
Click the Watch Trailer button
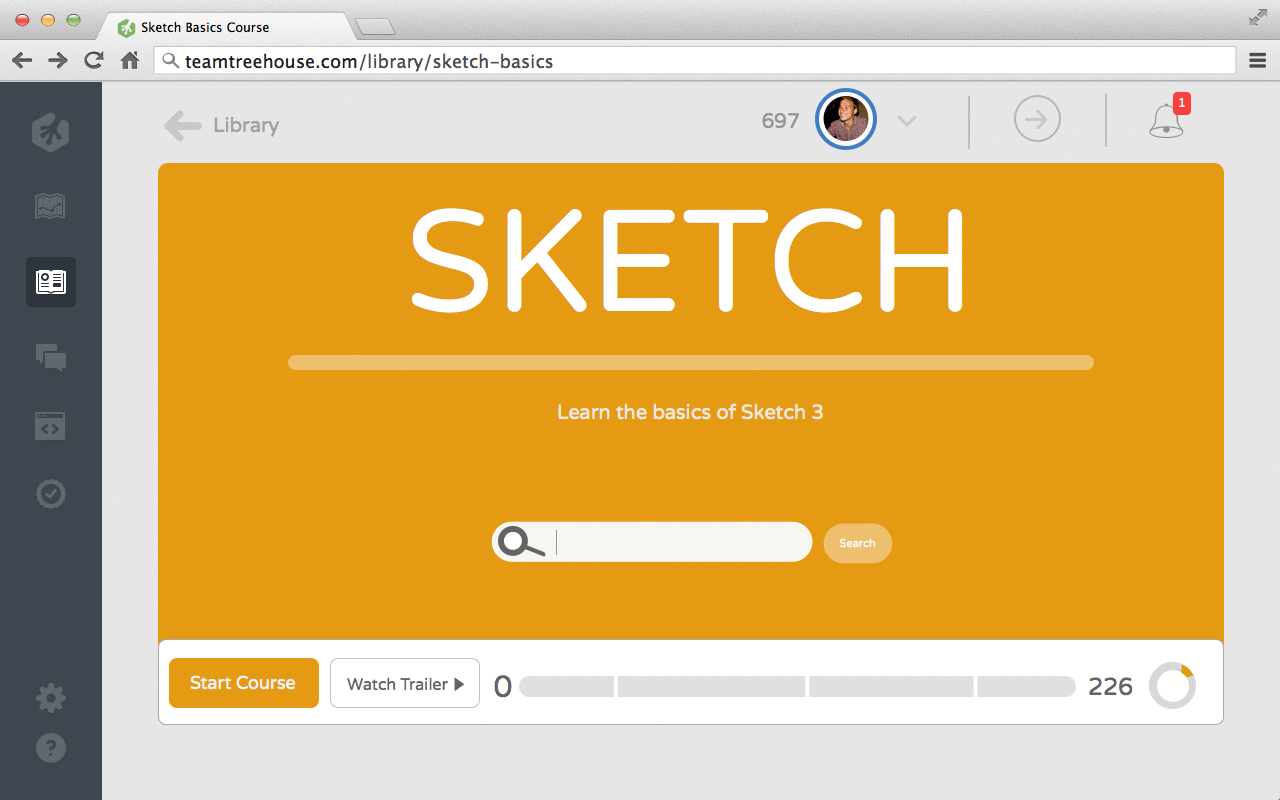coord(405,683)
